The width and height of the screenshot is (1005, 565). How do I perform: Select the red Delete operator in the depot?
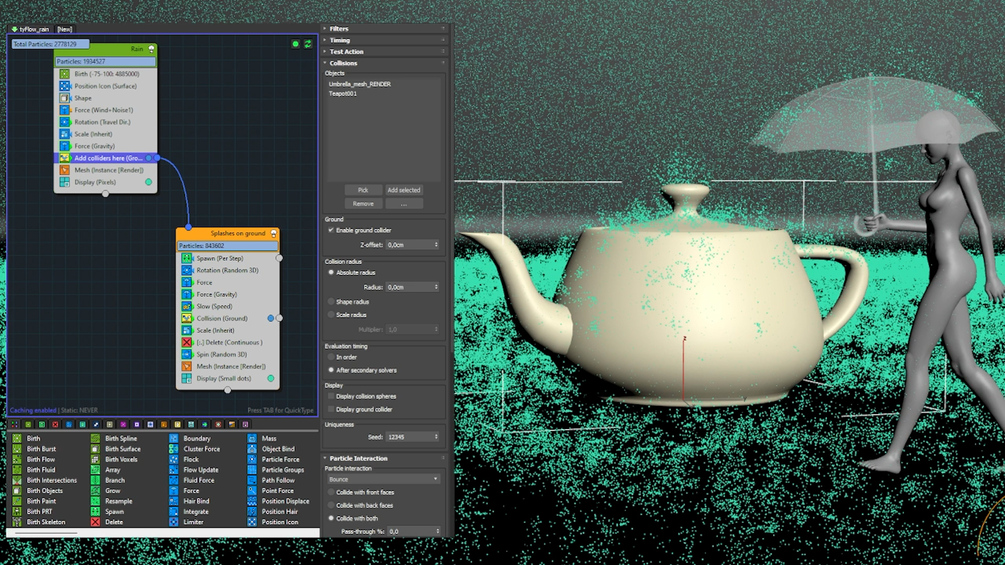(x=106, y=522)
